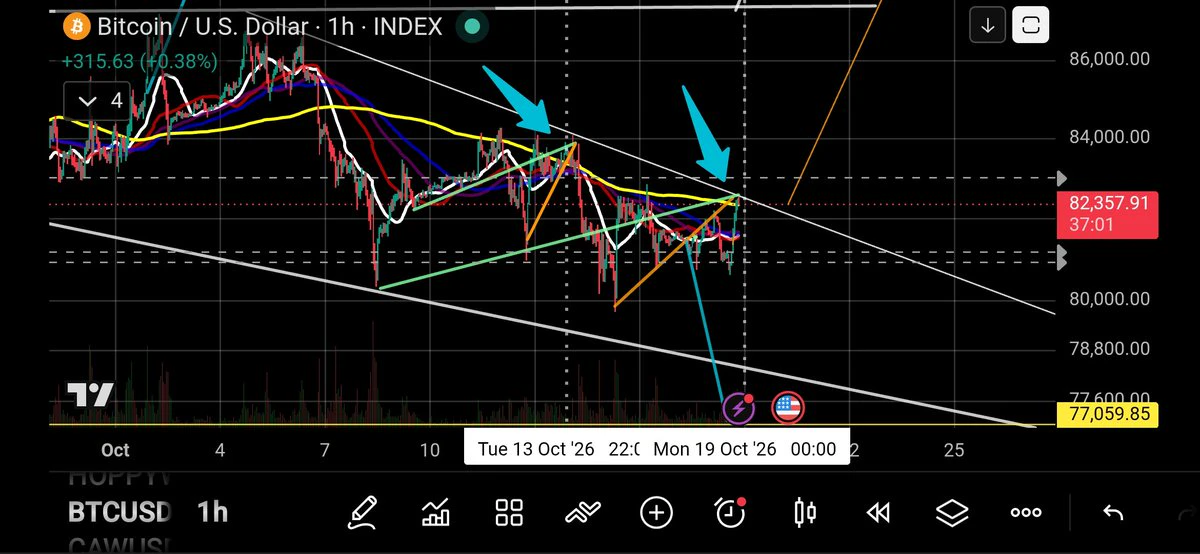Click the +315.63 (+0.38%) change text

[x=139, y=61]
